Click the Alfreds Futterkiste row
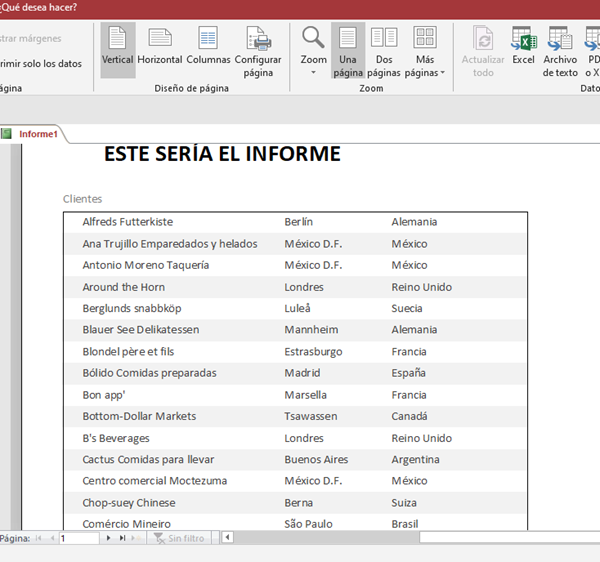This screenshot has height=562, width=600. coord(127,222)
